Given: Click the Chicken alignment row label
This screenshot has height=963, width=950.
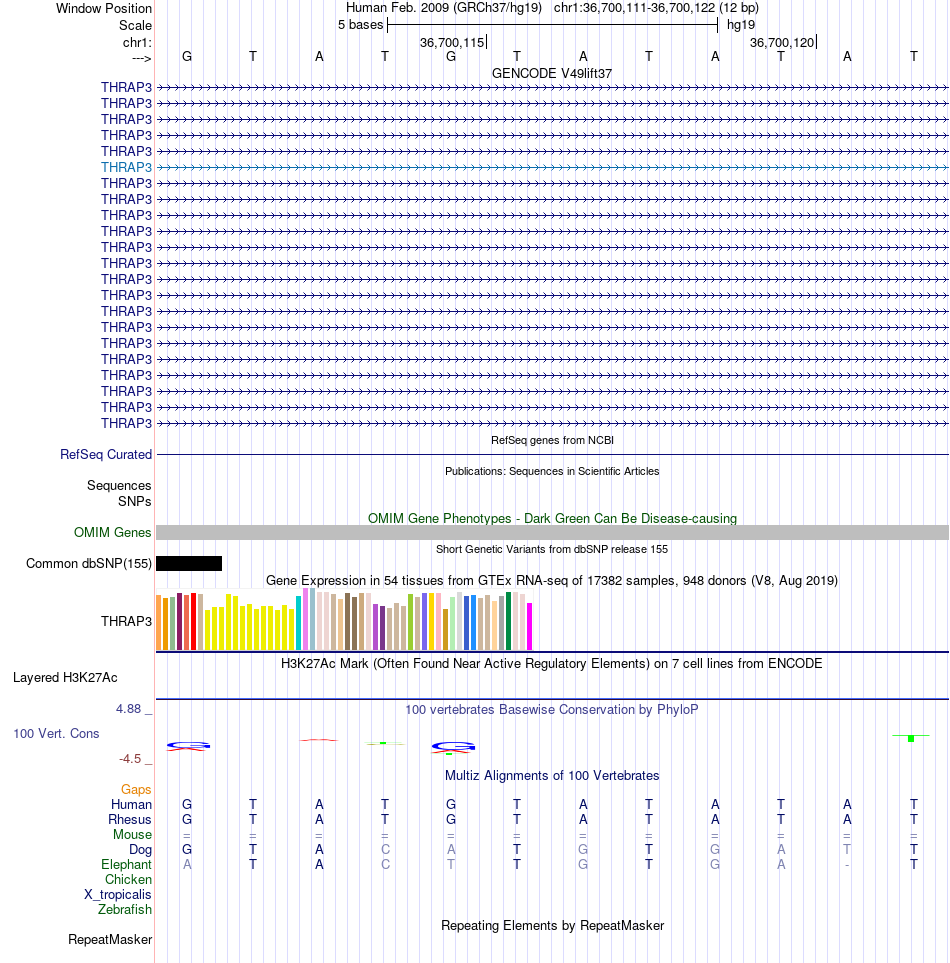Looking at the screenshot, I should [128, 879].
